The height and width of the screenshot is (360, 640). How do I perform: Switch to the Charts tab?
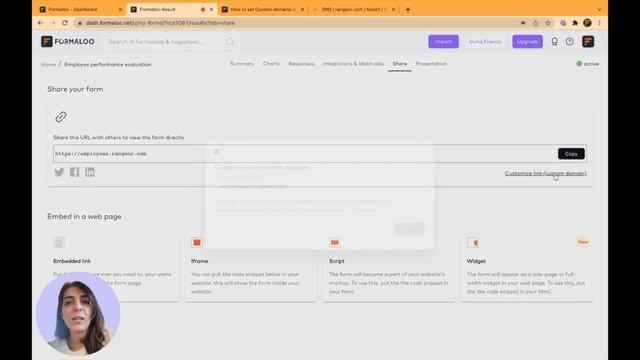point(271,64)
